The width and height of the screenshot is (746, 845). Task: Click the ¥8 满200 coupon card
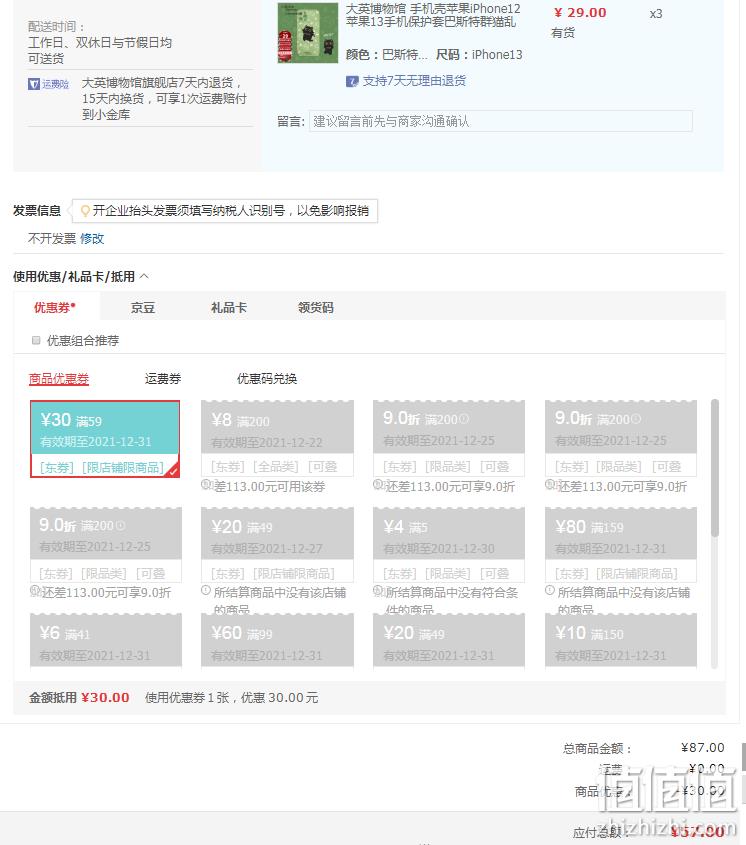tap(278, 439)
